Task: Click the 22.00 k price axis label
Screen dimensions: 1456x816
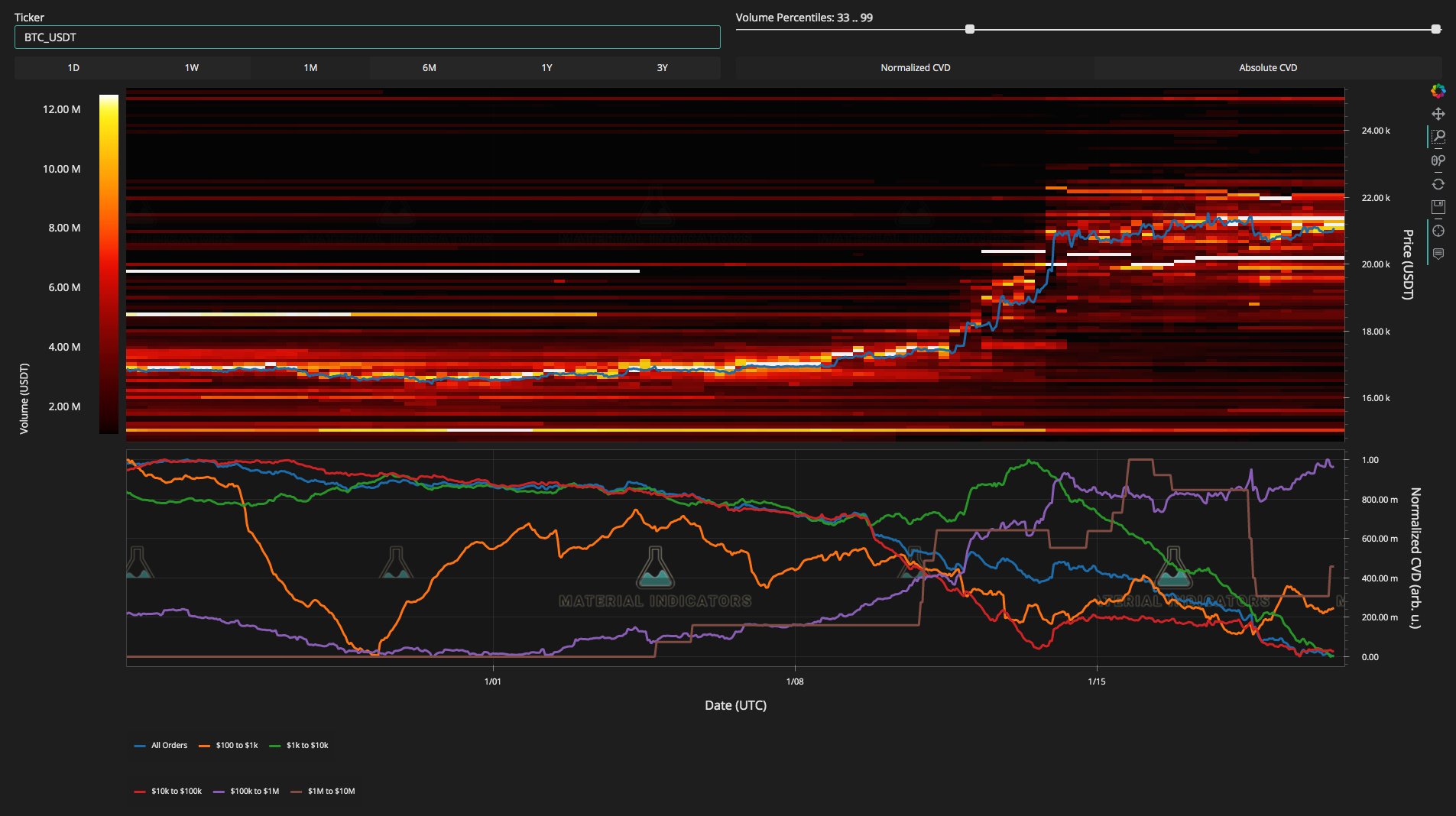Action: (1376, 198)
